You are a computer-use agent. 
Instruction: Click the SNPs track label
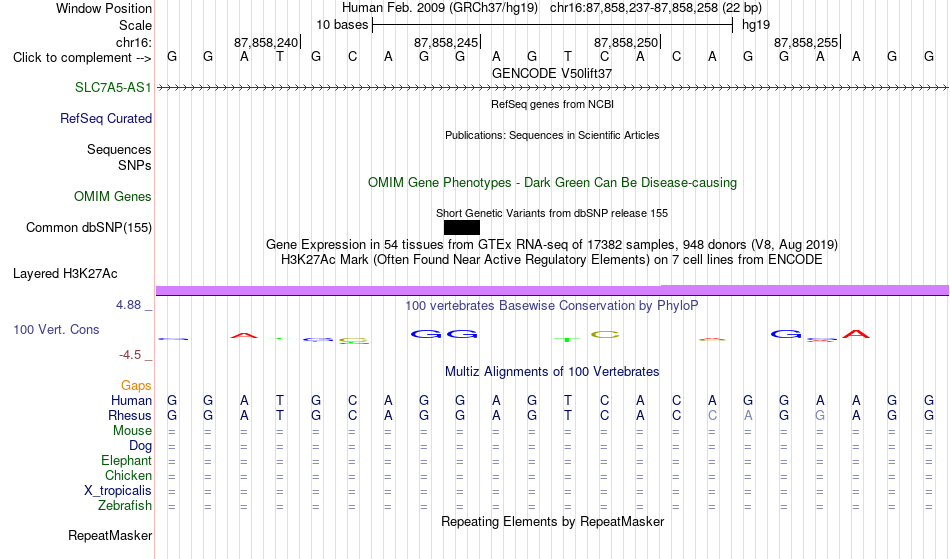[135, 165]
